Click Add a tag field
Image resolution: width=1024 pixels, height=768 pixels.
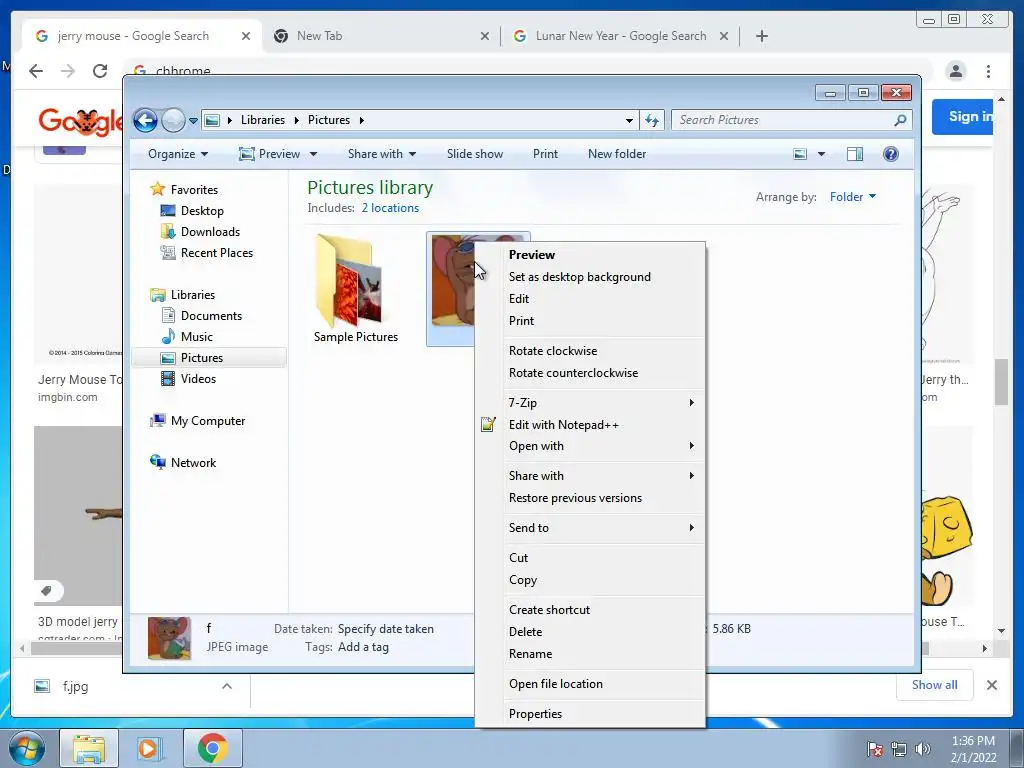[x=364, y=647]
